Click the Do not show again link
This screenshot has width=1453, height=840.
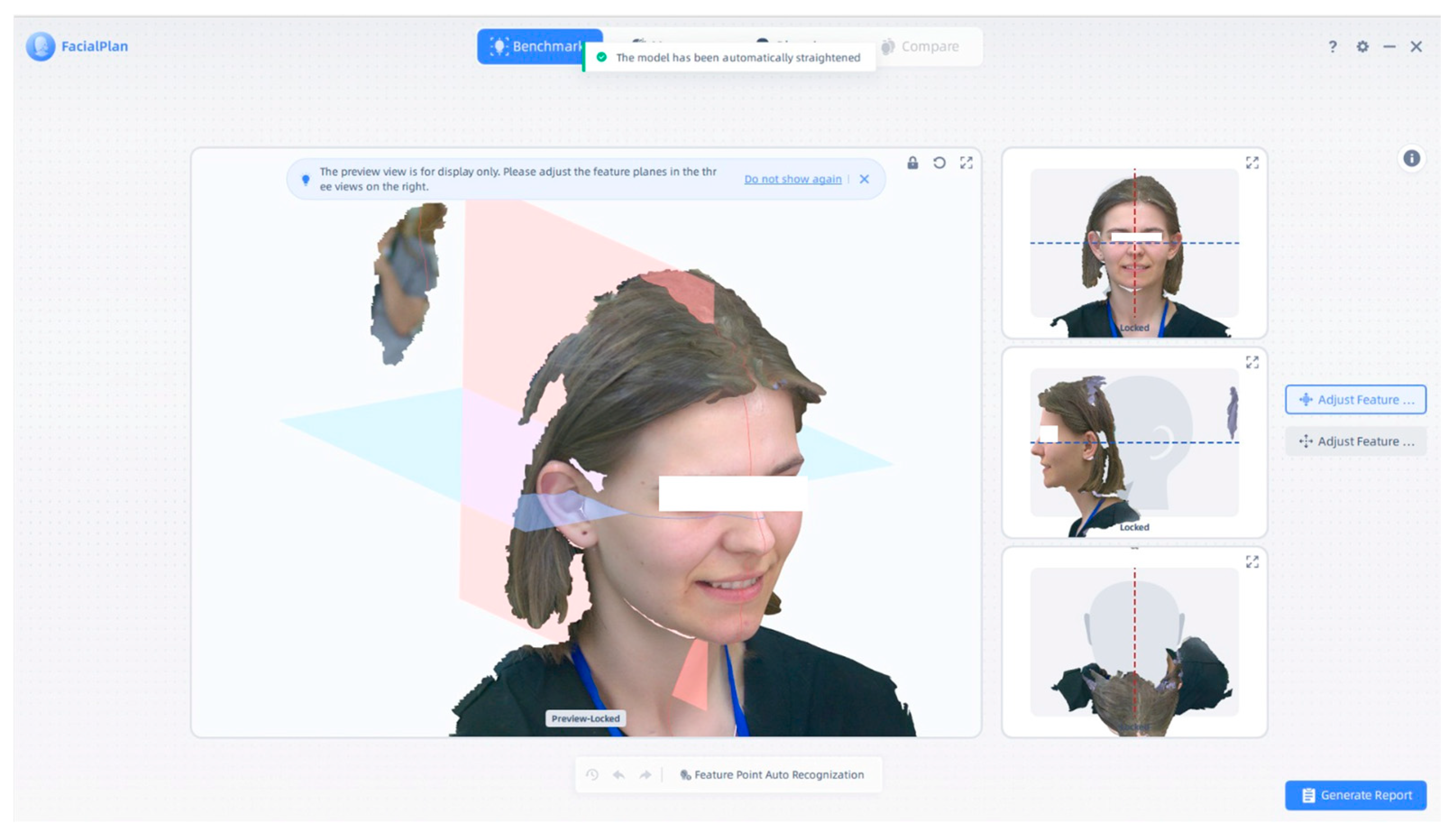pos(793,179)
